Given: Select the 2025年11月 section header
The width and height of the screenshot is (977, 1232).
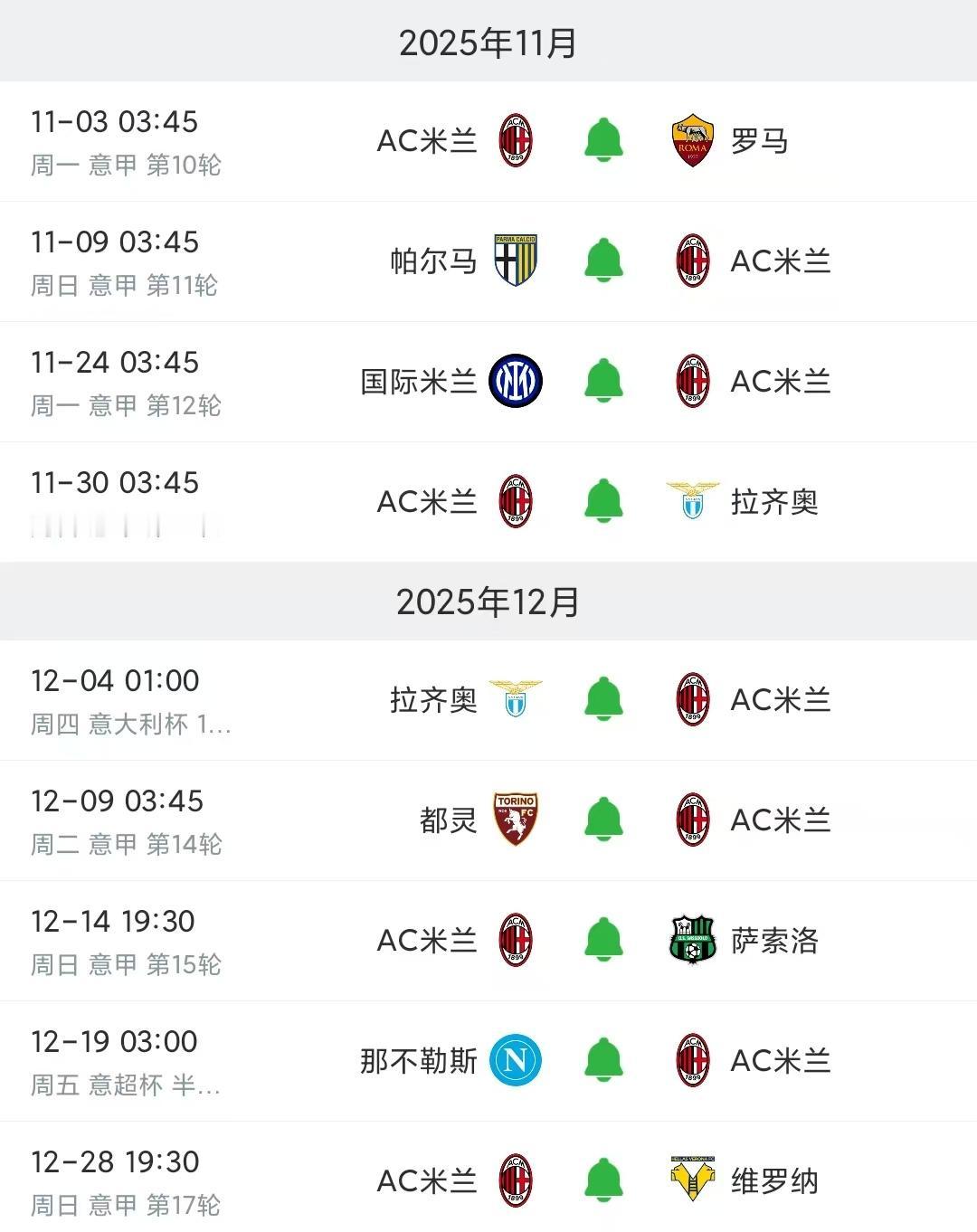Looking at the screenshot, I should (x=488, y=41).
